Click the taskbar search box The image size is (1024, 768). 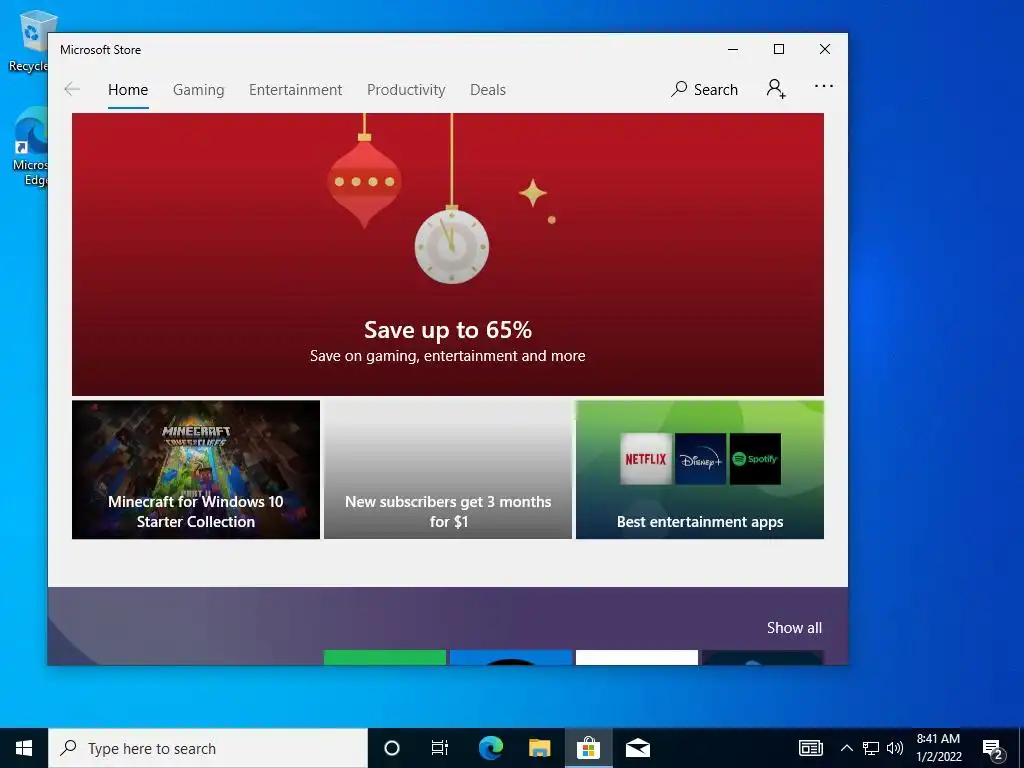pyautogui.click(x=208, y=748)
